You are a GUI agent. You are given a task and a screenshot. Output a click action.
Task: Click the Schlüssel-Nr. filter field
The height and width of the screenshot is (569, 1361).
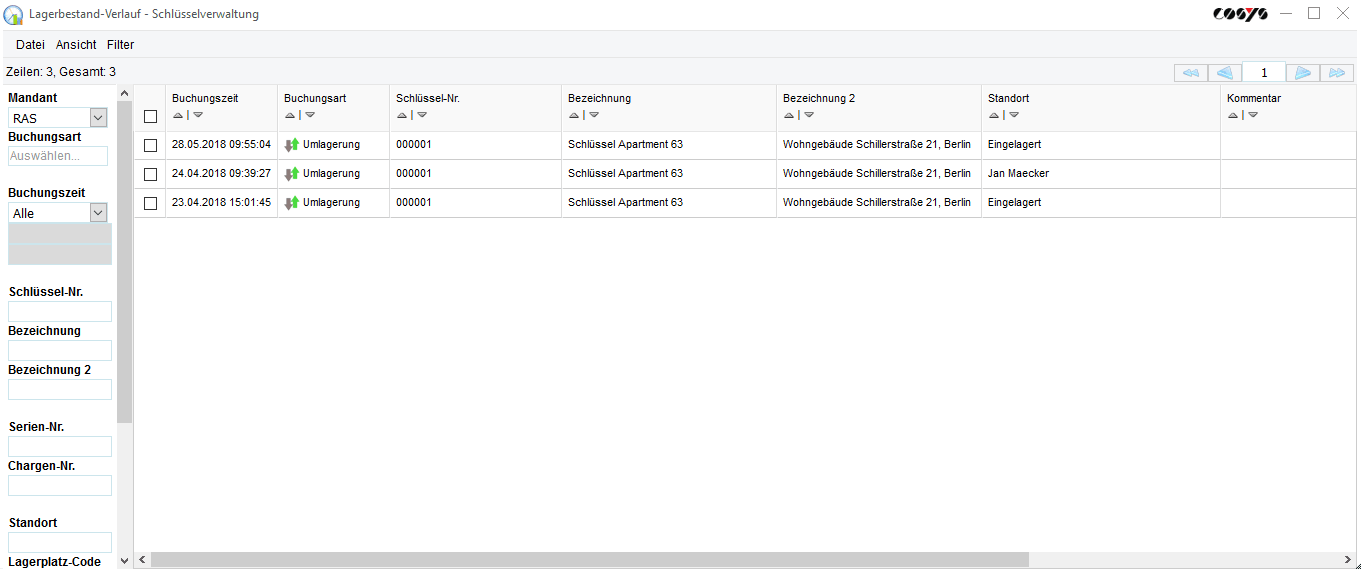(x=60, y=312)
